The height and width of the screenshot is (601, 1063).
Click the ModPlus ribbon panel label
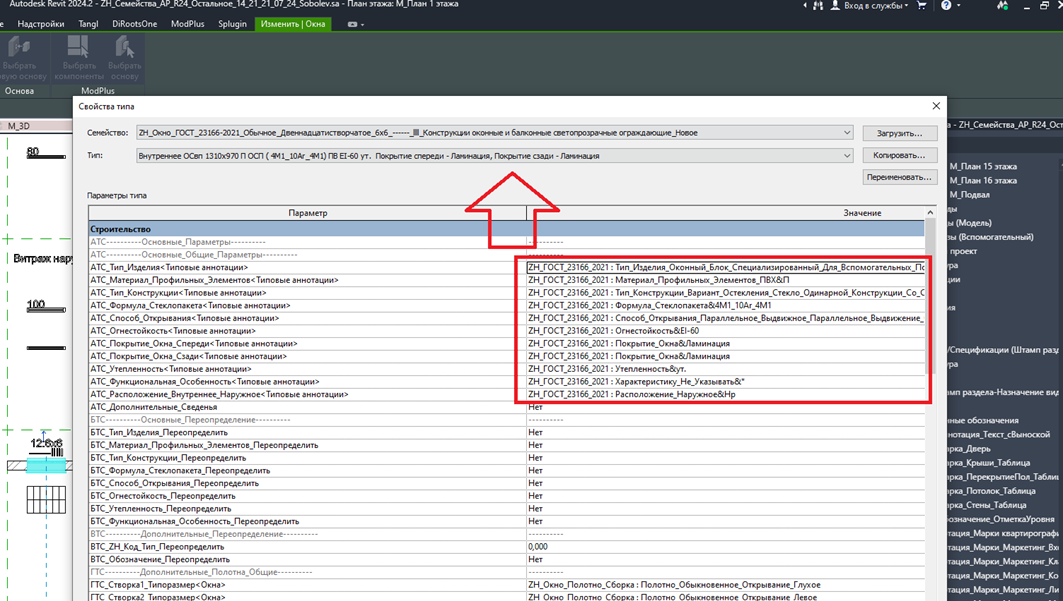[x=98, y=91]
